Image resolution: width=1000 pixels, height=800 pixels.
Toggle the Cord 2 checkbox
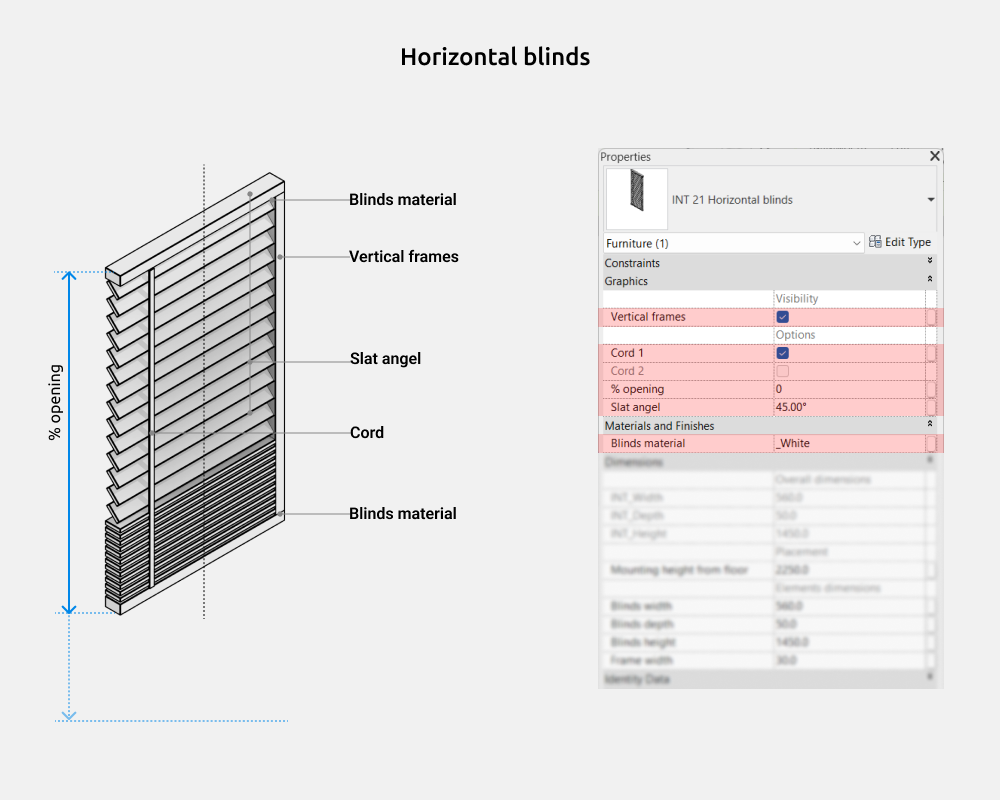coord(783,371)
